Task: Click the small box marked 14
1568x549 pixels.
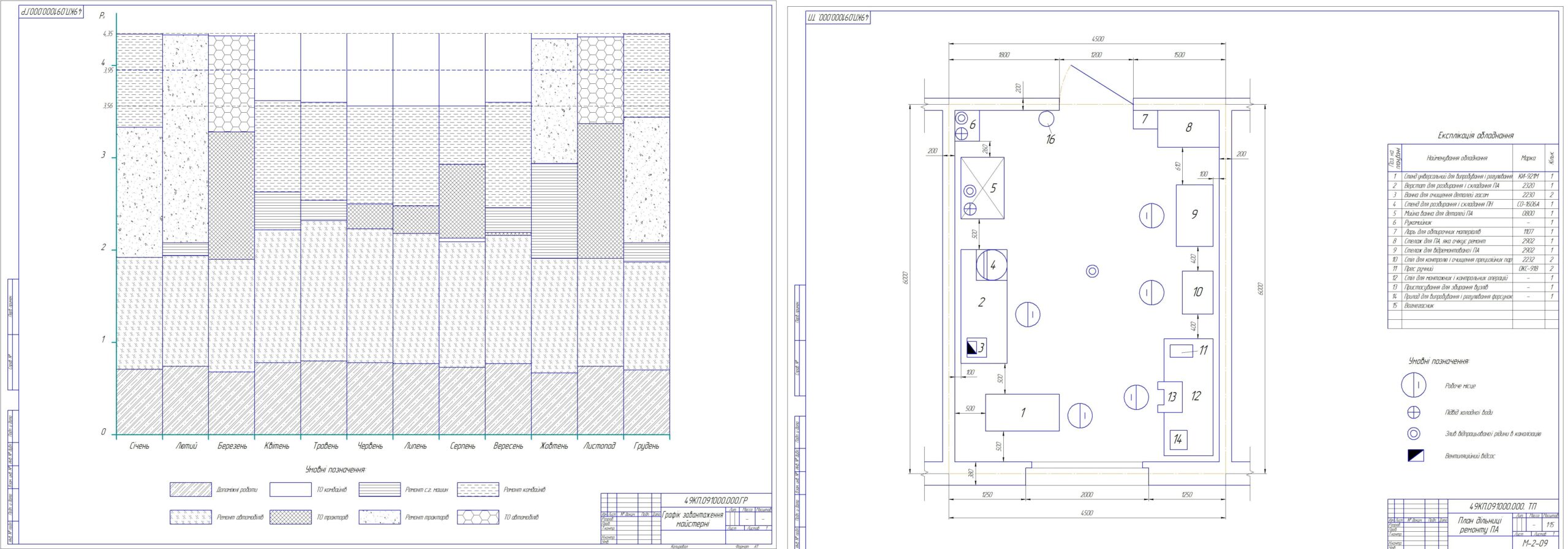Action: pyautogui.click(x=1178, y=439)
